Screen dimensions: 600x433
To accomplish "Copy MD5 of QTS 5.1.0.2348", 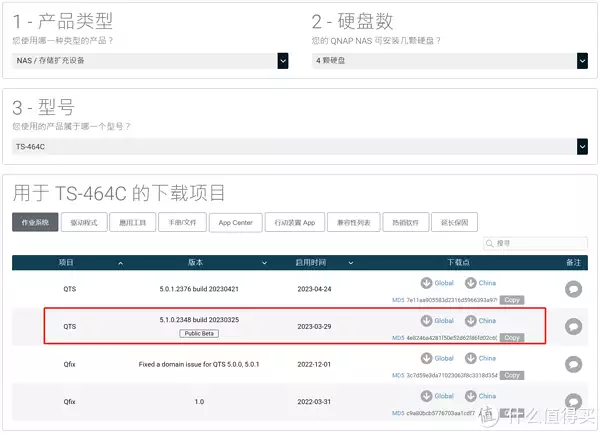I will 512,338.
